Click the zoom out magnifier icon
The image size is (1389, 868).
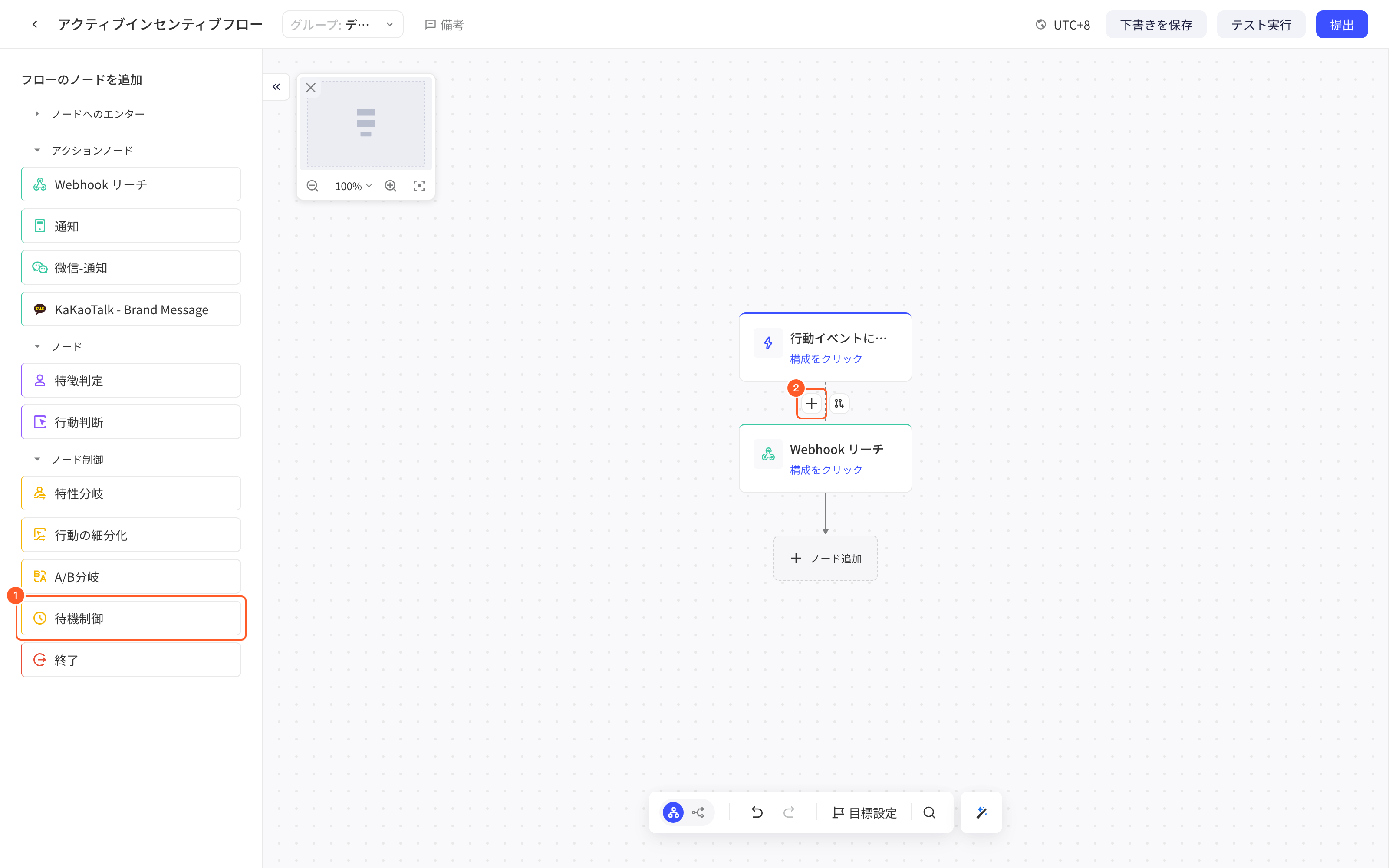click(x=312, y=186)
